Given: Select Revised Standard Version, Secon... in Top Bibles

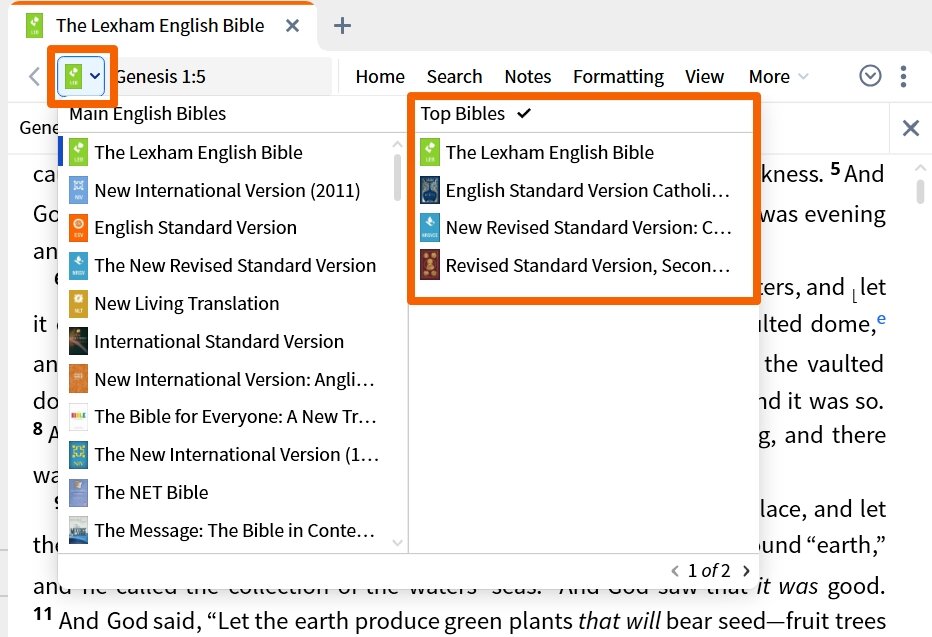Looking at the screenshot, I should click(x=587, y=266).
